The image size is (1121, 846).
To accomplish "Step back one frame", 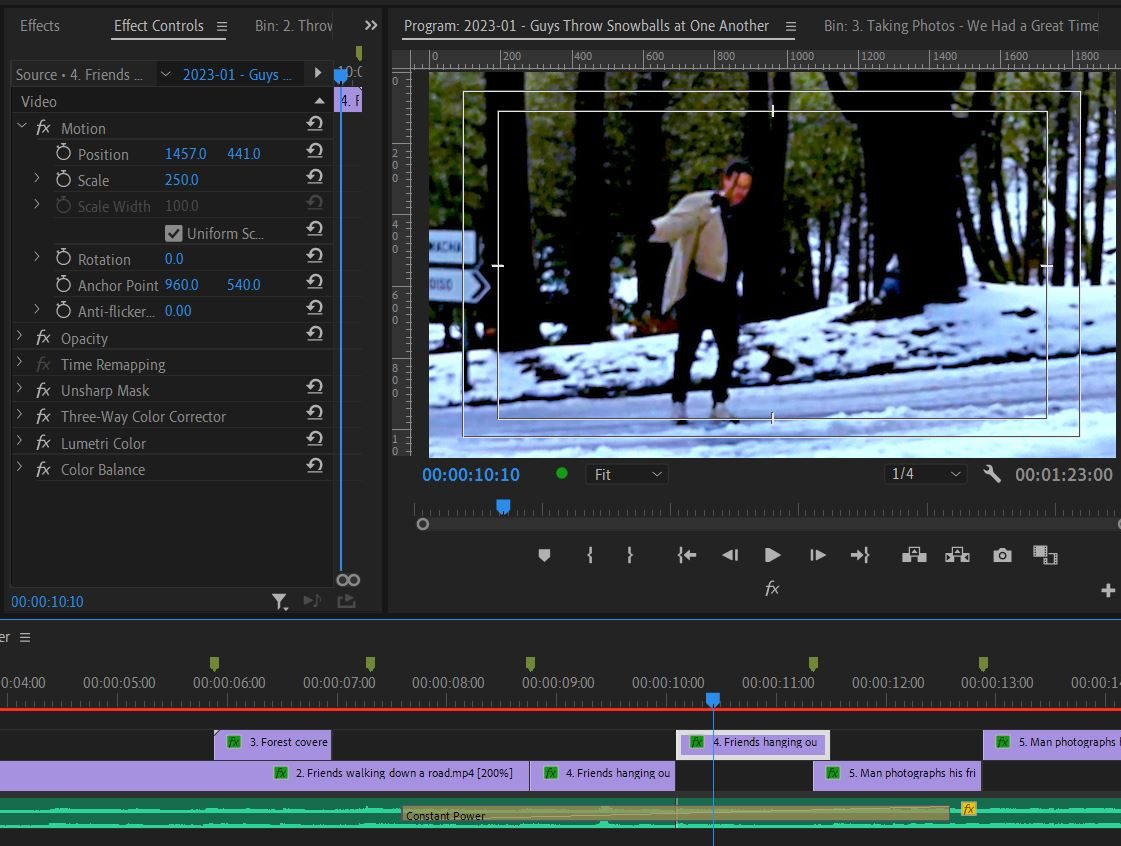I will (730, 555).
